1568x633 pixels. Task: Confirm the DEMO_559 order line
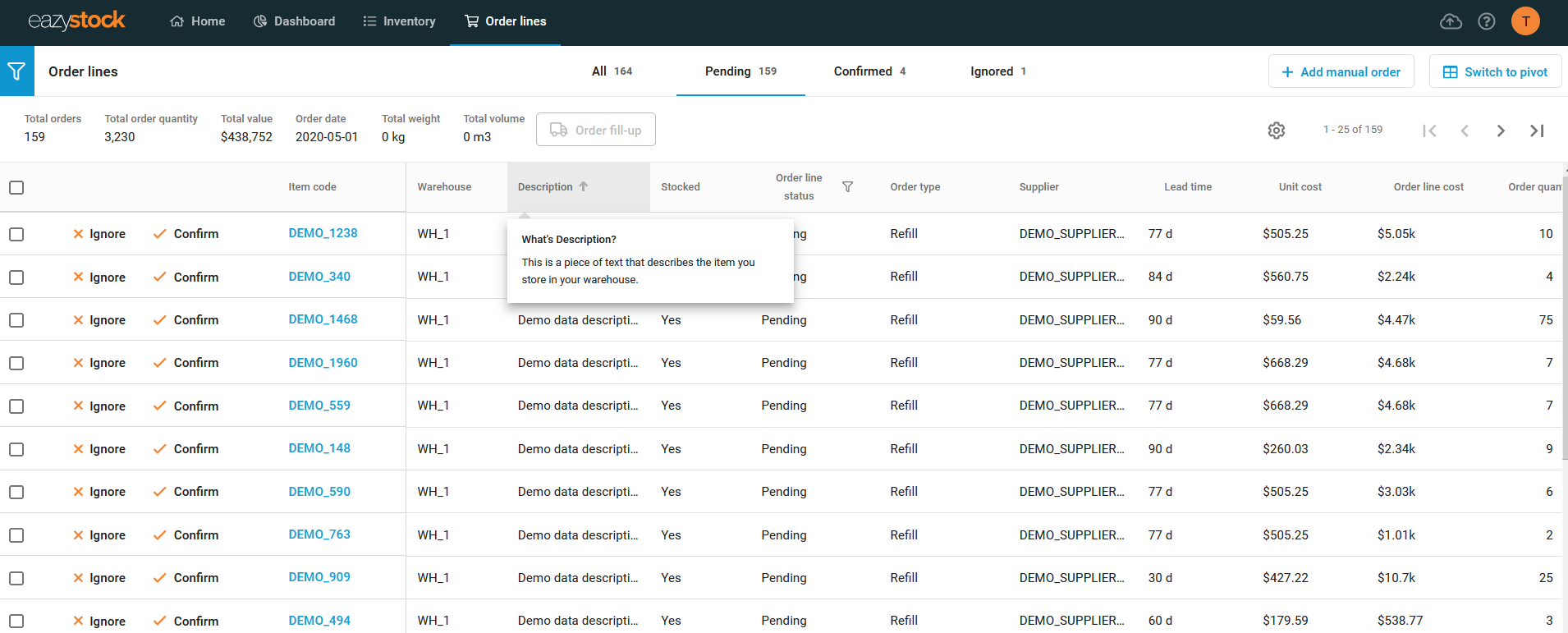pyautogui.click(x=186, y=406)
